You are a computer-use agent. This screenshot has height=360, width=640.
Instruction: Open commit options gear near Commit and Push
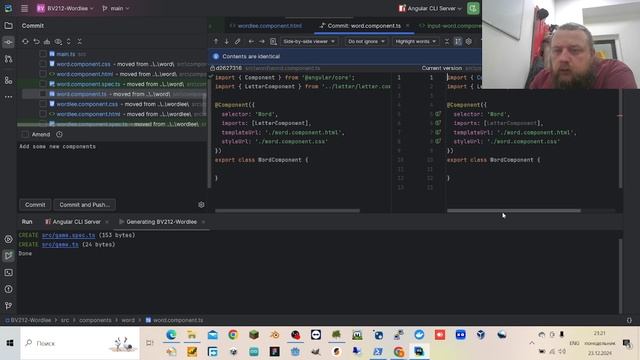(201, 204)
